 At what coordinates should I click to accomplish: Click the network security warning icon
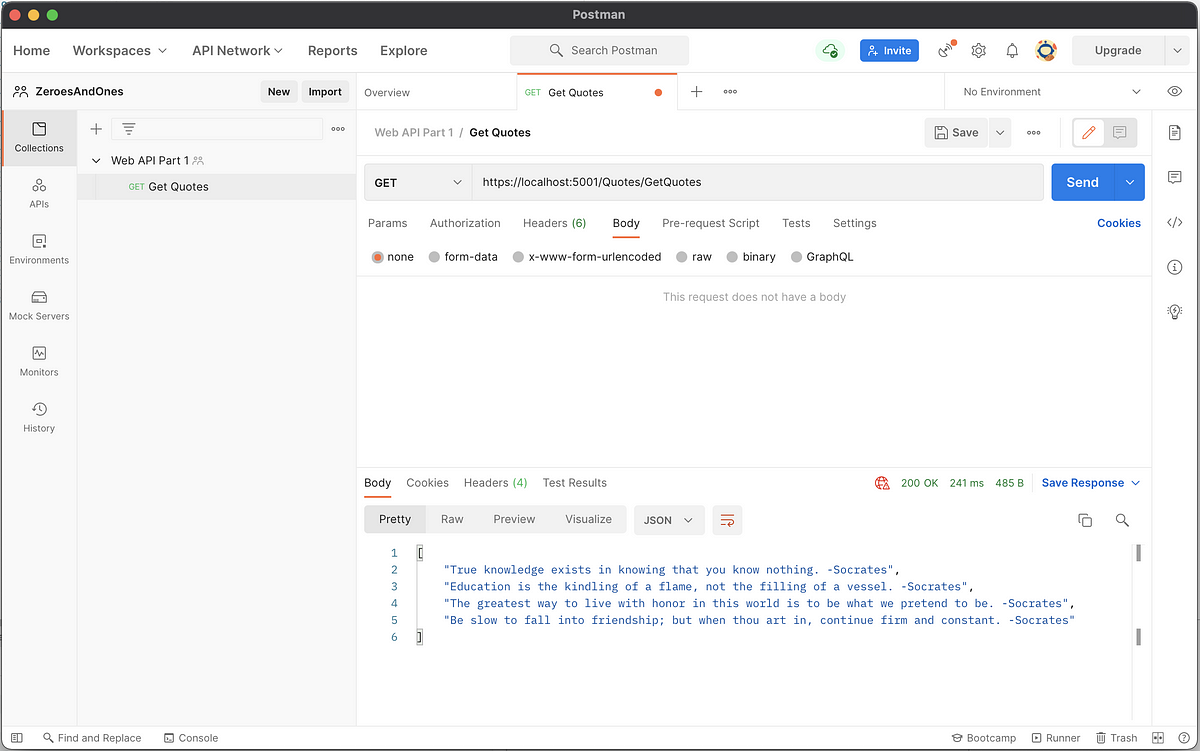(882, 483)
